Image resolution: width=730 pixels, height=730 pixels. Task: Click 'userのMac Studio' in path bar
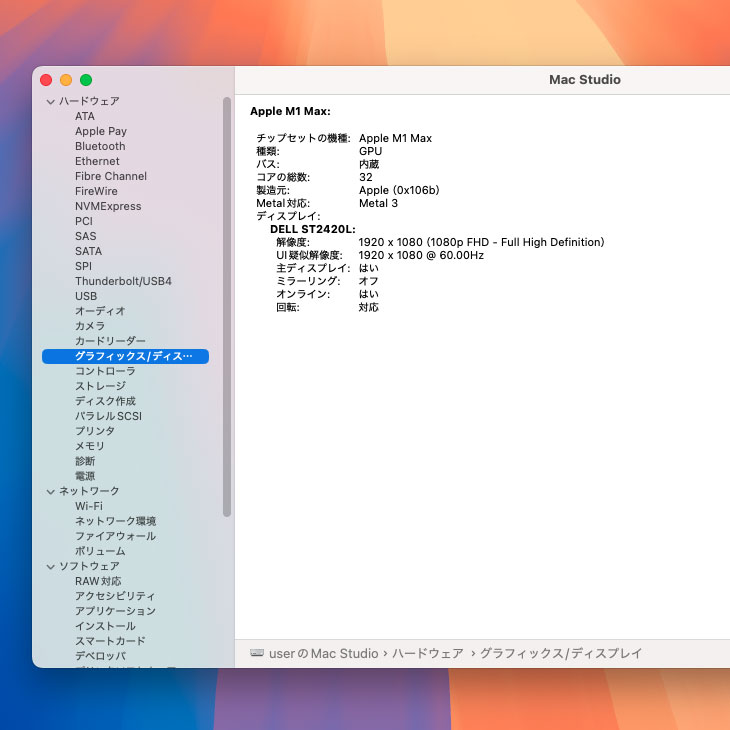point(324,653)
